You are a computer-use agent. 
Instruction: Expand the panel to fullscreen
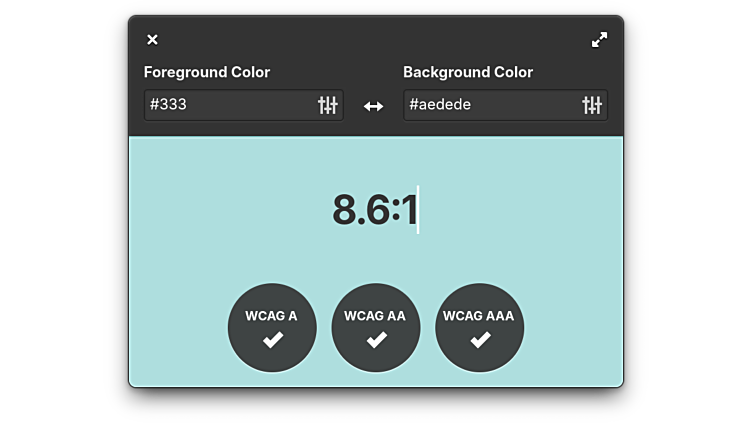point(599,40)
